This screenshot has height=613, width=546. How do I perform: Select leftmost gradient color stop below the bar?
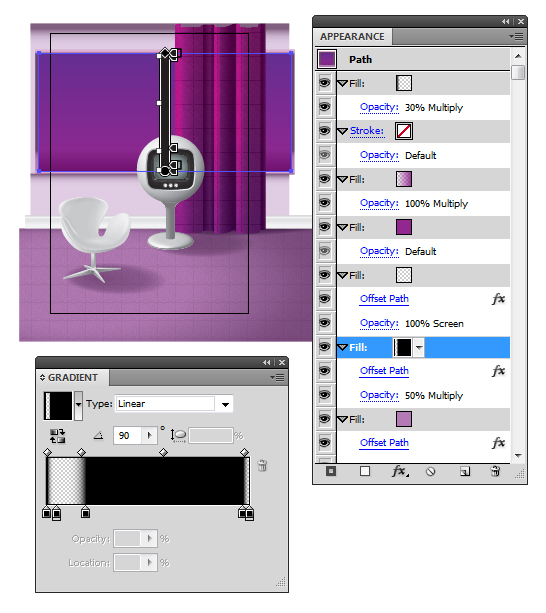pyautogui.click(x=47, y=512)
